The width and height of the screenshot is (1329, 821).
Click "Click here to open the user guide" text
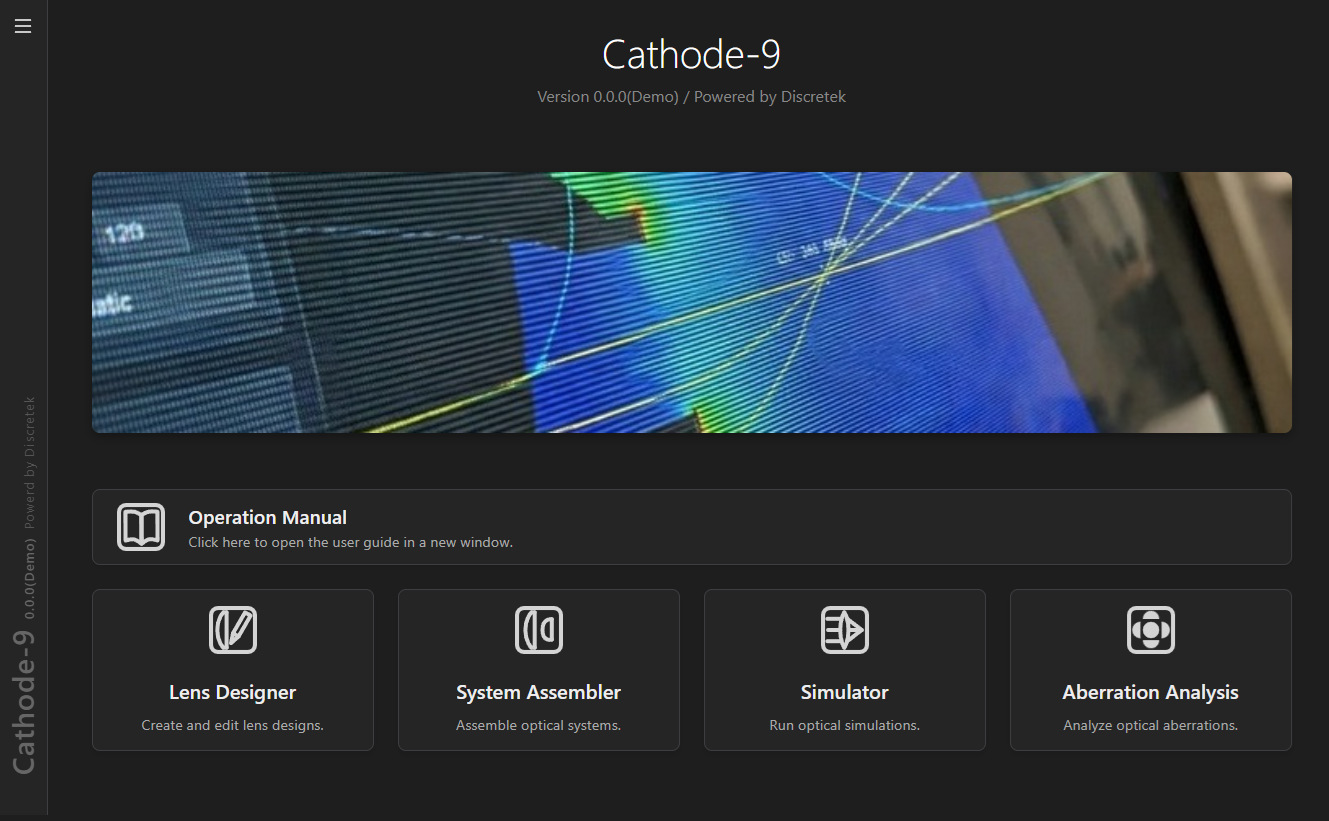tap(350, 542)
